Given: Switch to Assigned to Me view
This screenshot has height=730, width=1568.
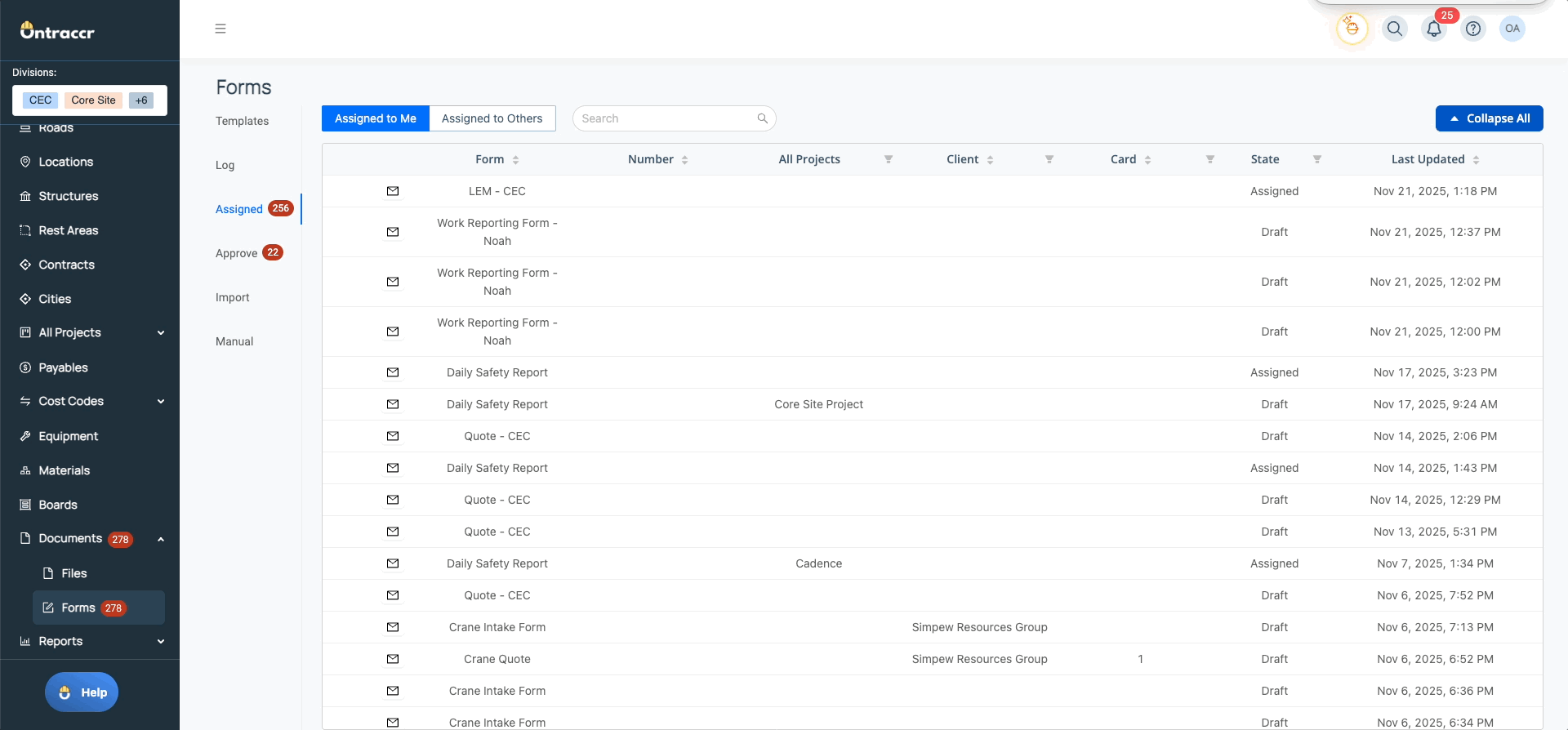Looking at the screenshot, I should pos(376,118).
